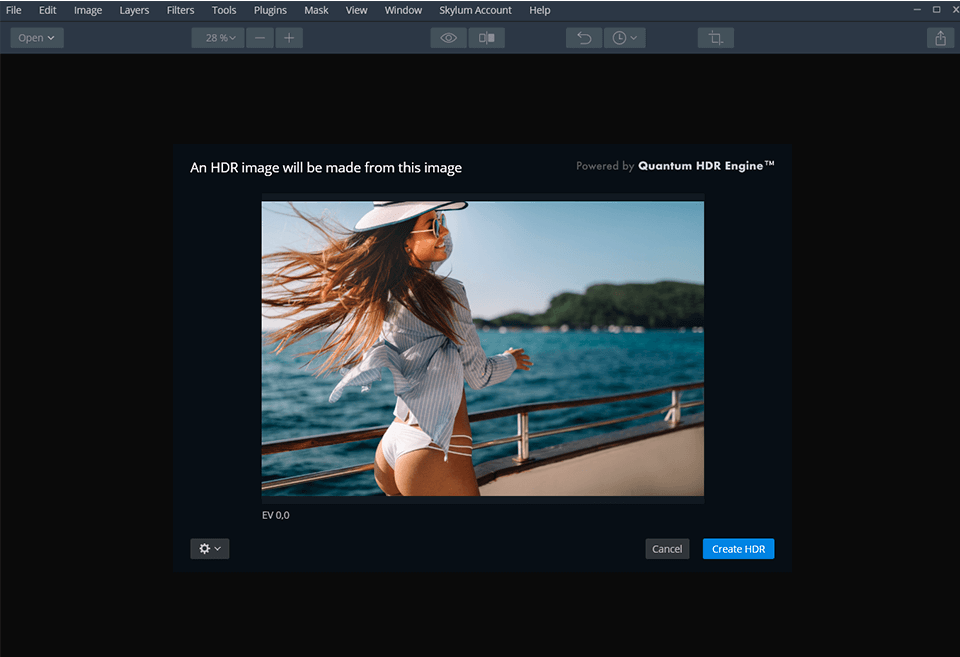This screenshot has height=657, width=960.
Task: Select the Crop tool
Action: pyautogui.click(x=715, y=37)
